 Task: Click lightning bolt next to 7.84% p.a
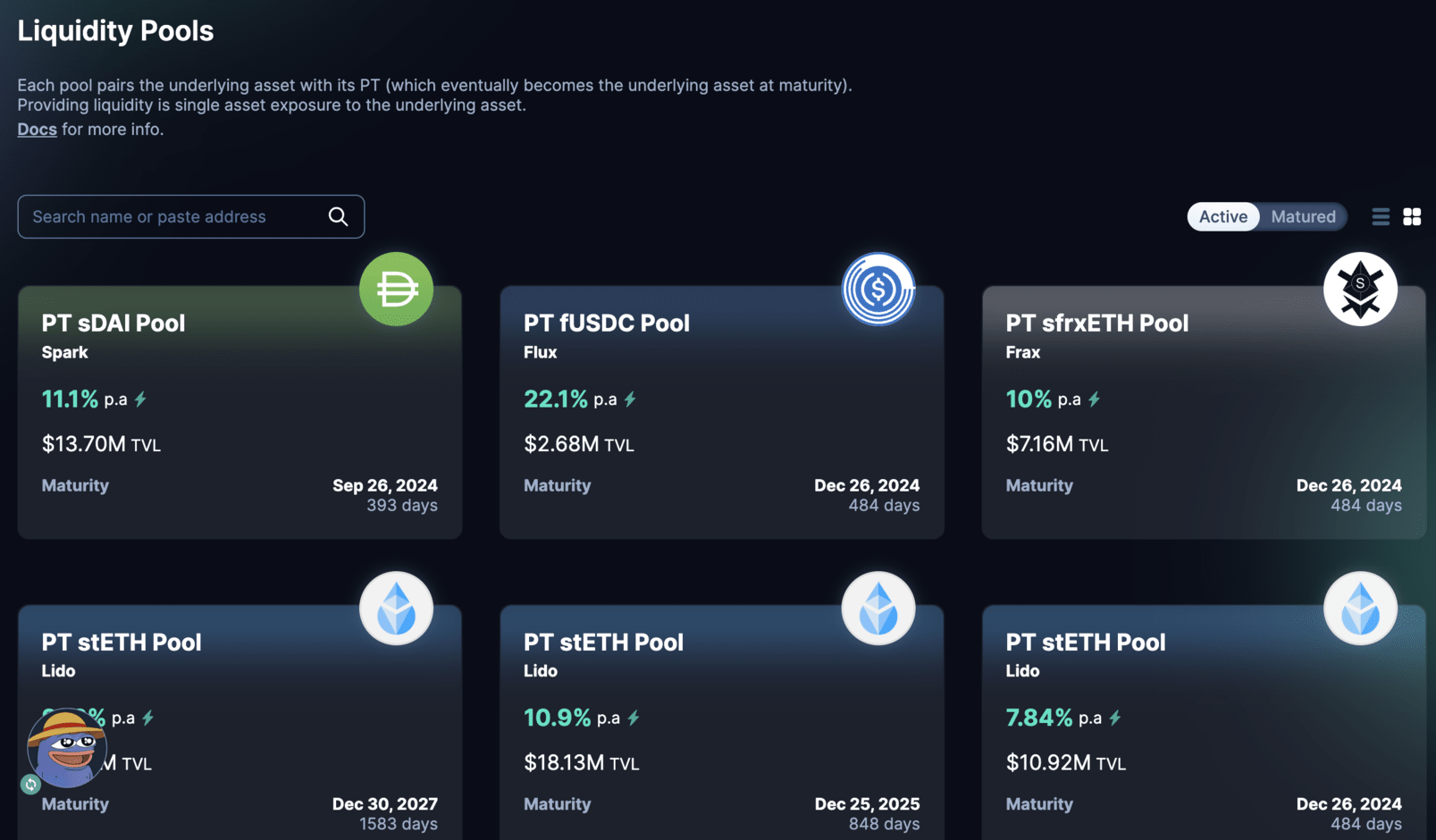pyautogui.click(x=1115, y=718)
